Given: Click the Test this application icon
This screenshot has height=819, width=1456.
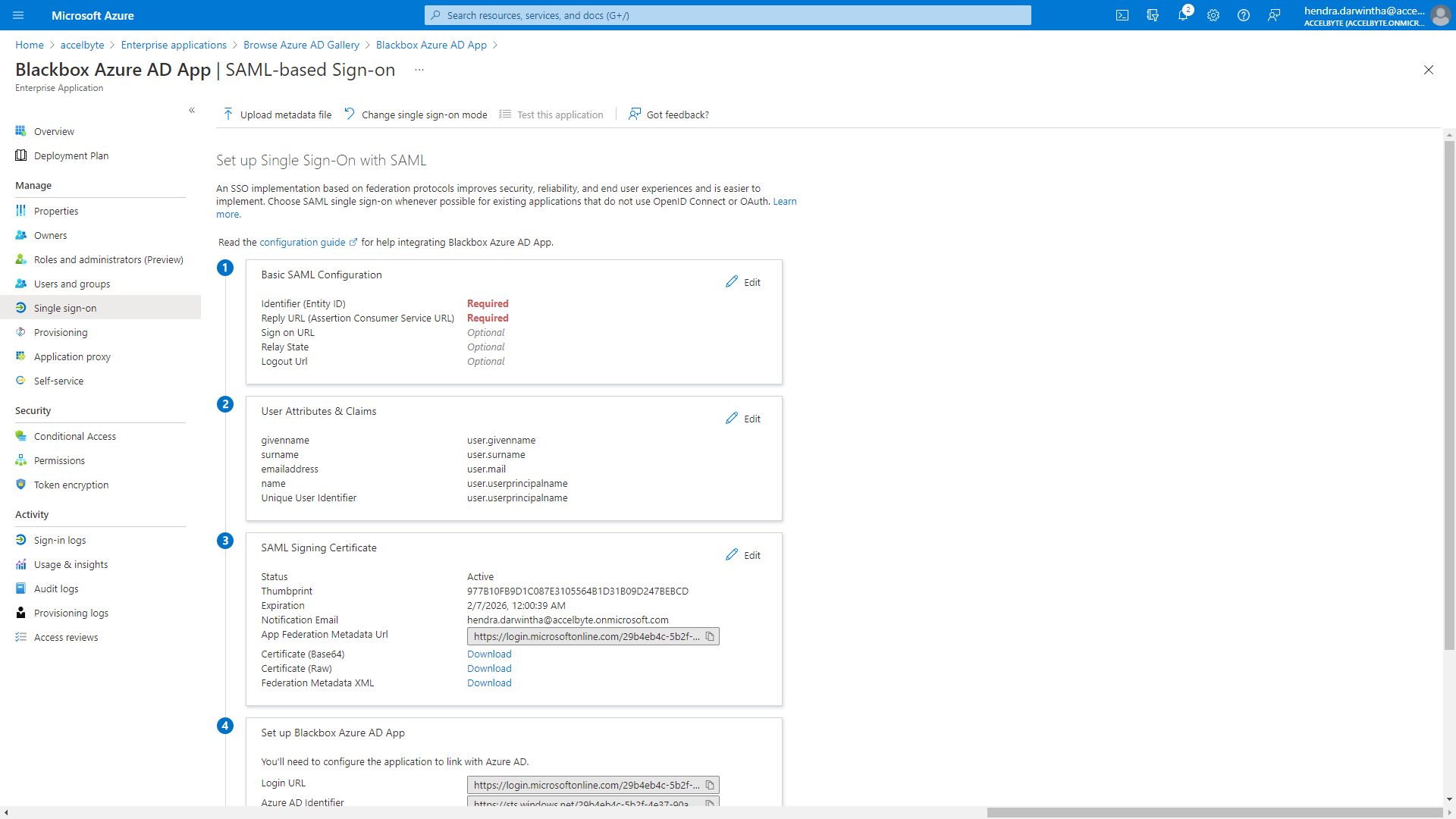Looking at the screenshot, I should click(505, 114).
